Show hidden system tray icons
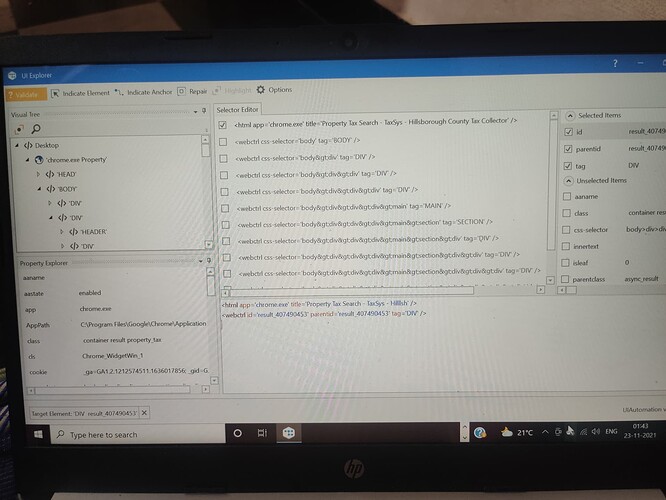Image resolution: width=666 pixels, height=500 pixels. 545,432
